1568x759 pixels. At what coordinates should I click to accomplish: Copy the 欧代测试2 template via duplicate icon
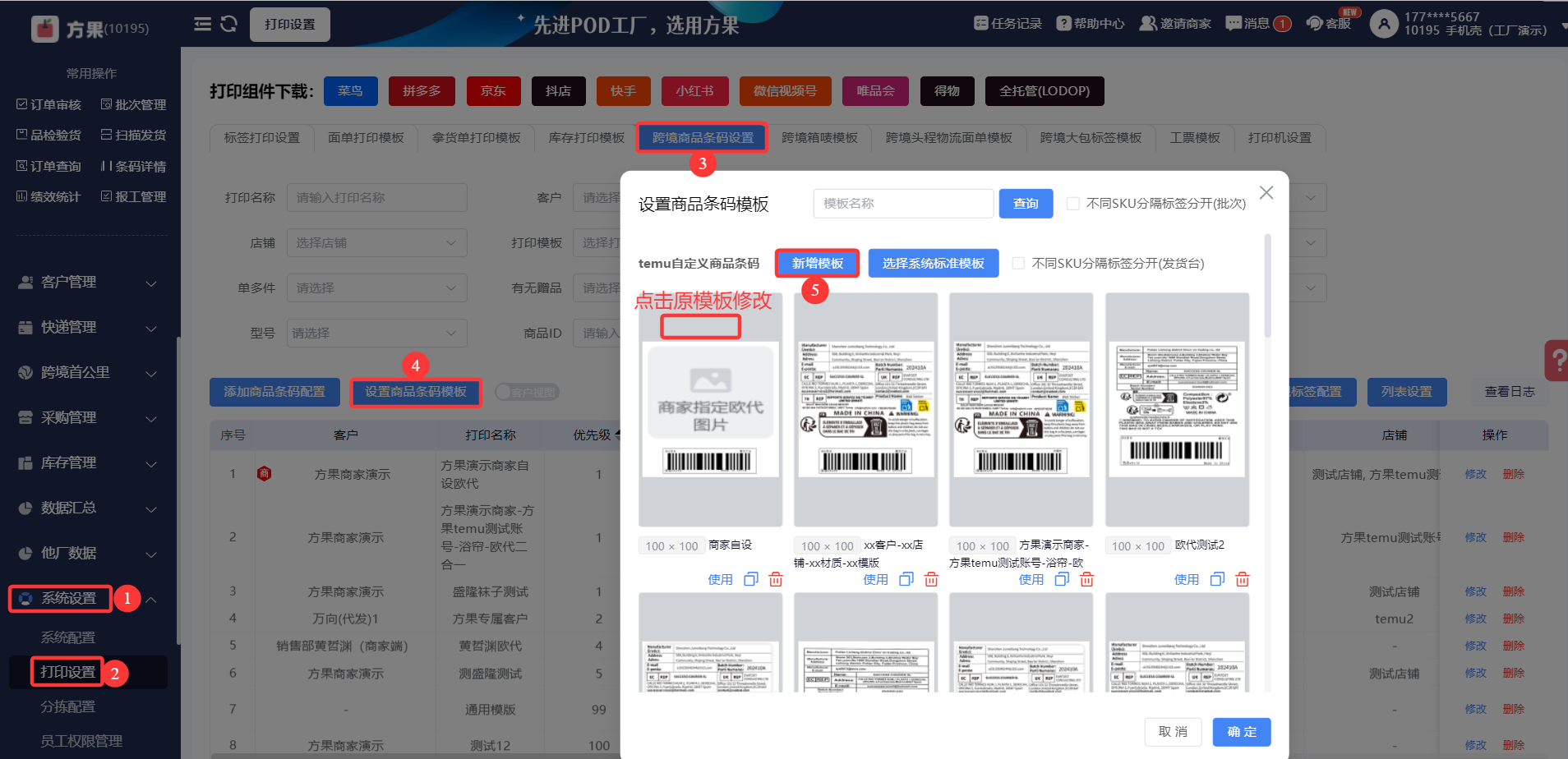tap(1217, 580)
